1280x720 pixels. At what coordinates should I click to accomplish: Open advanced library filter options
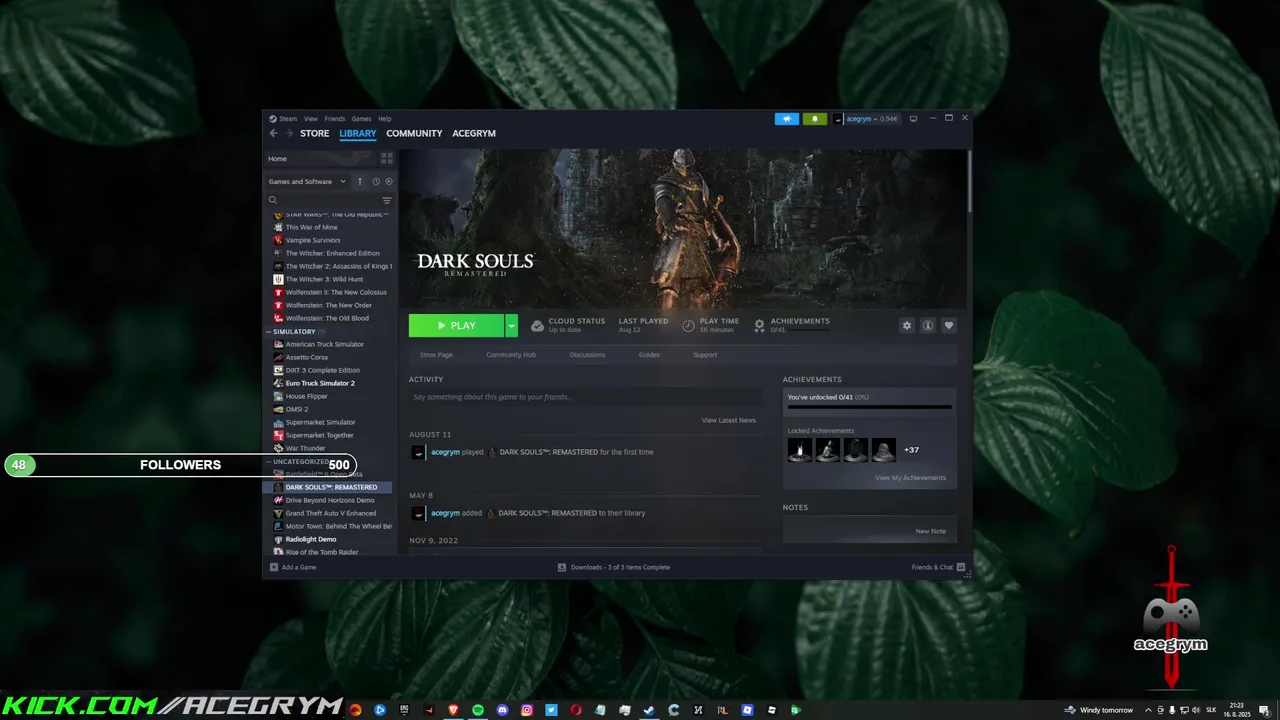coord(387,200)
